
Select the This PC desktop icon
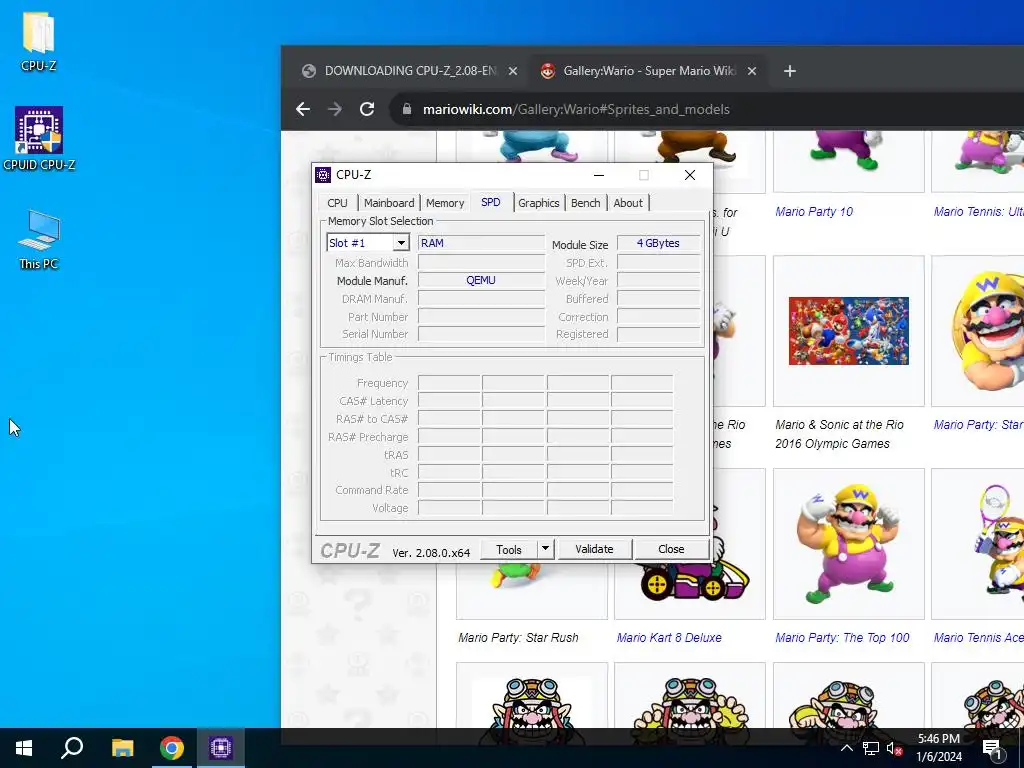39,239
